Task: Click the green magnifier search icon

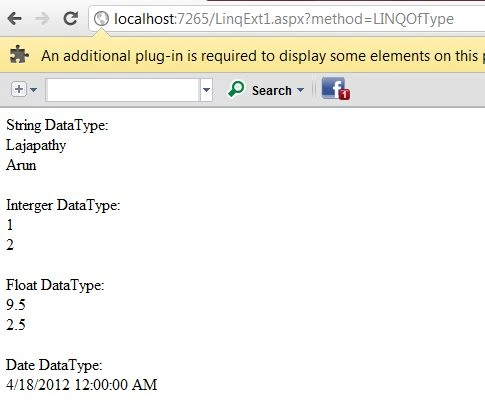Action: [236, 89]
